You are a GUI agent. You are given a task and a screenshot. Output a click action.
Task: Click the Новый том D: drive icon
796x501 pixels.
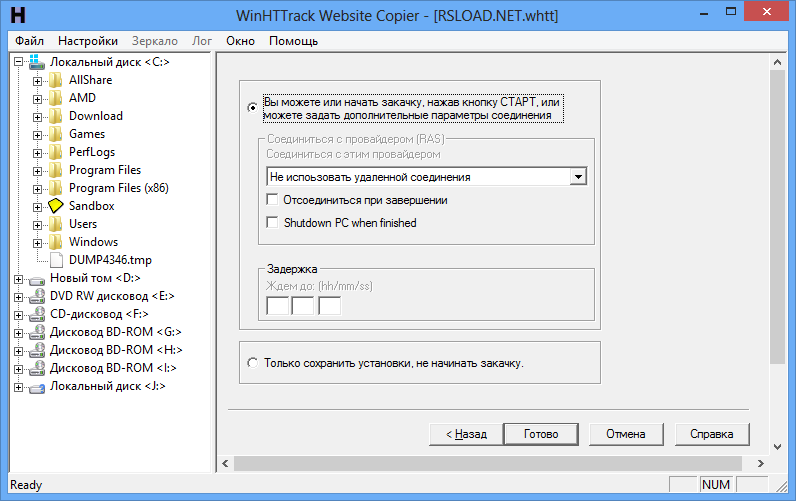(37, 280)
